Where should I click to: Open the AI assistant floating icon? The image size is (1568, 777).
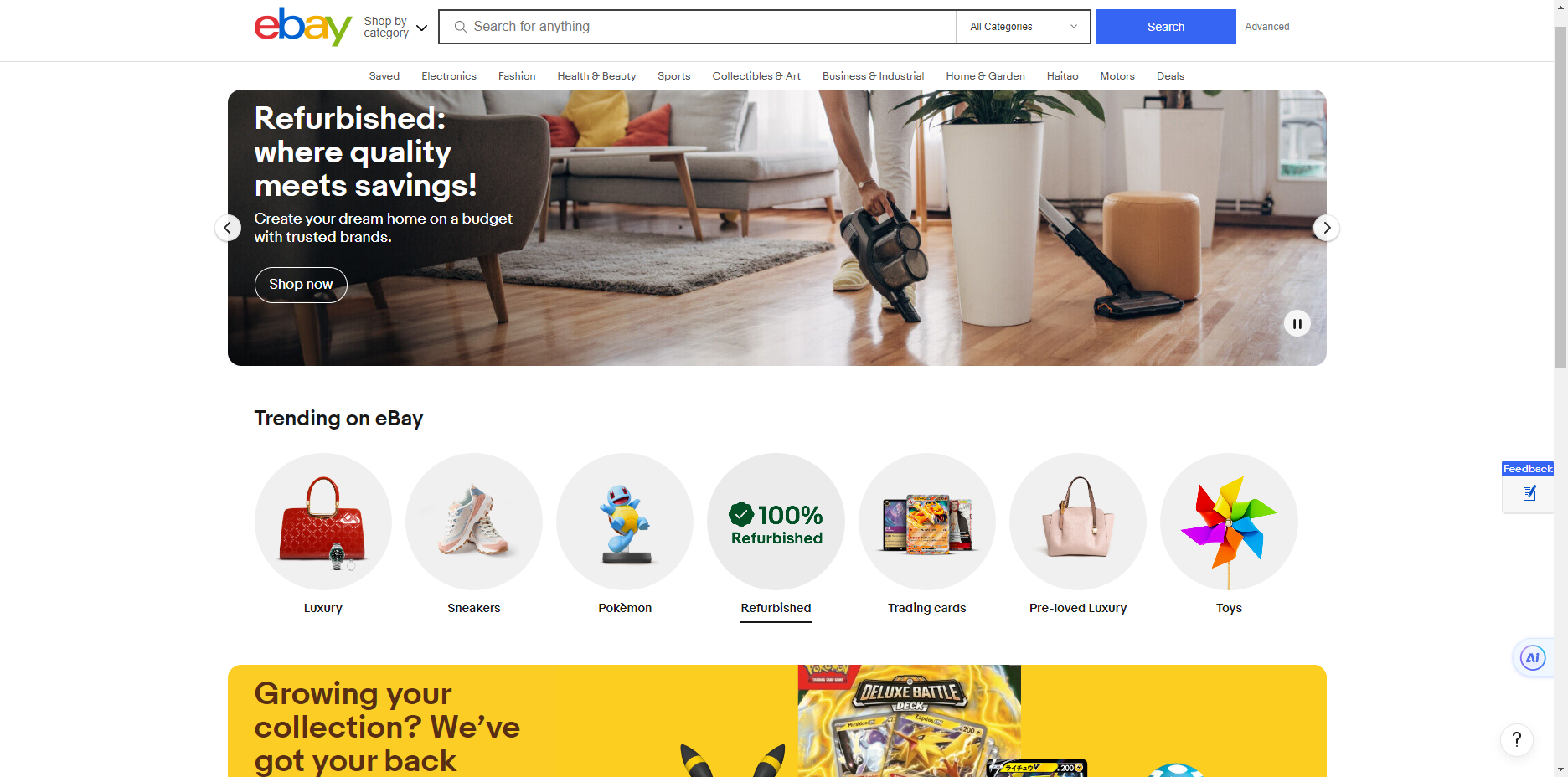pyautogui.click(x=1533, y=658)
